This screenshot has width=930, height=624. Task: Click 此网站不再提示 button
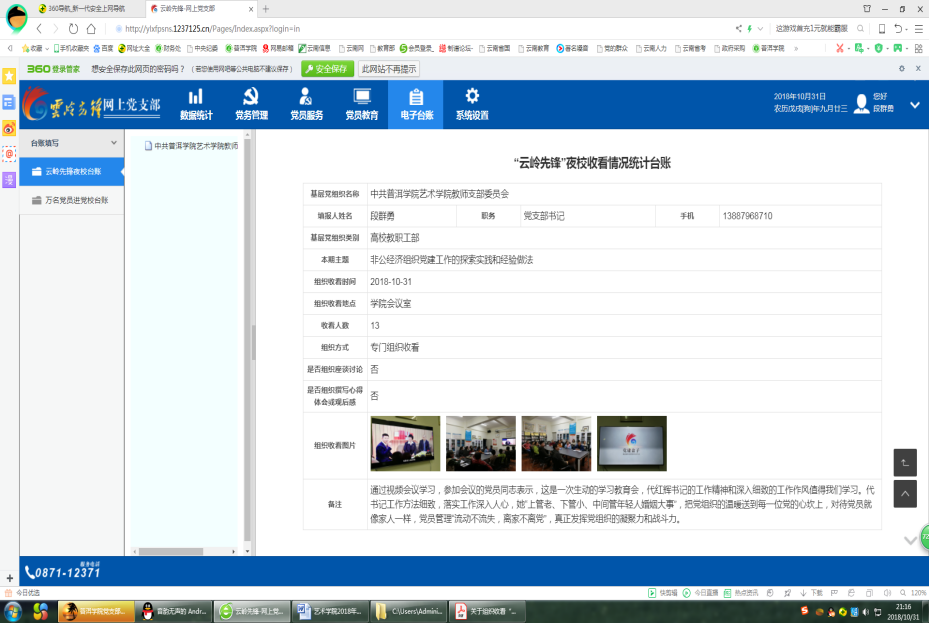(389, 69)
